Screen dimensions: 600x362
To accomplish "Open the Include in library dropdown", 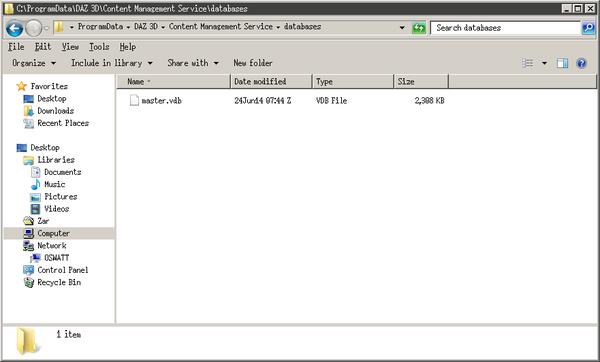I will tap(112, 63).
